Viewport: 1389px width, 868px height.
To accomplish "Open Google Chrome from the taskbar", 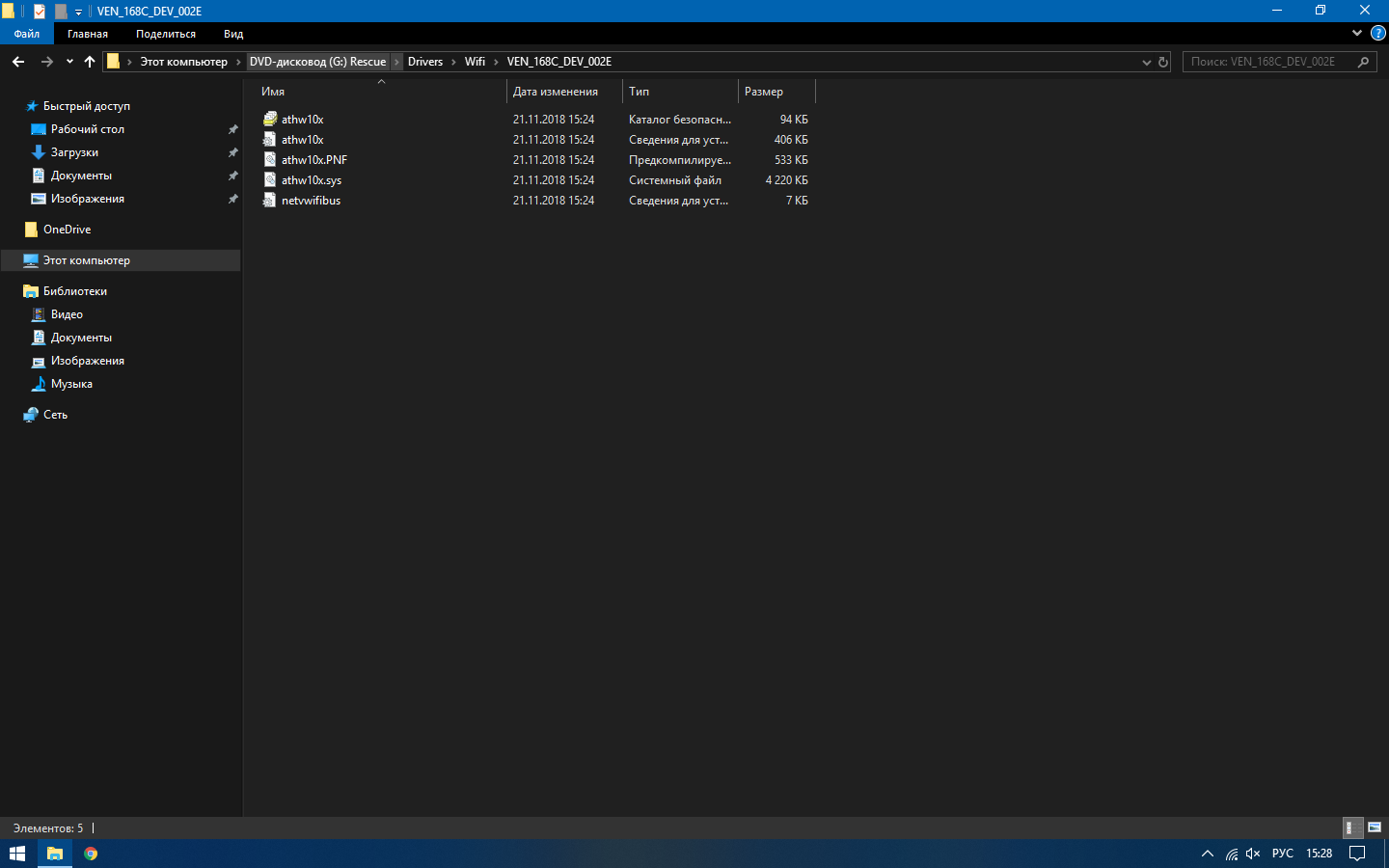I will coord(91,854).
